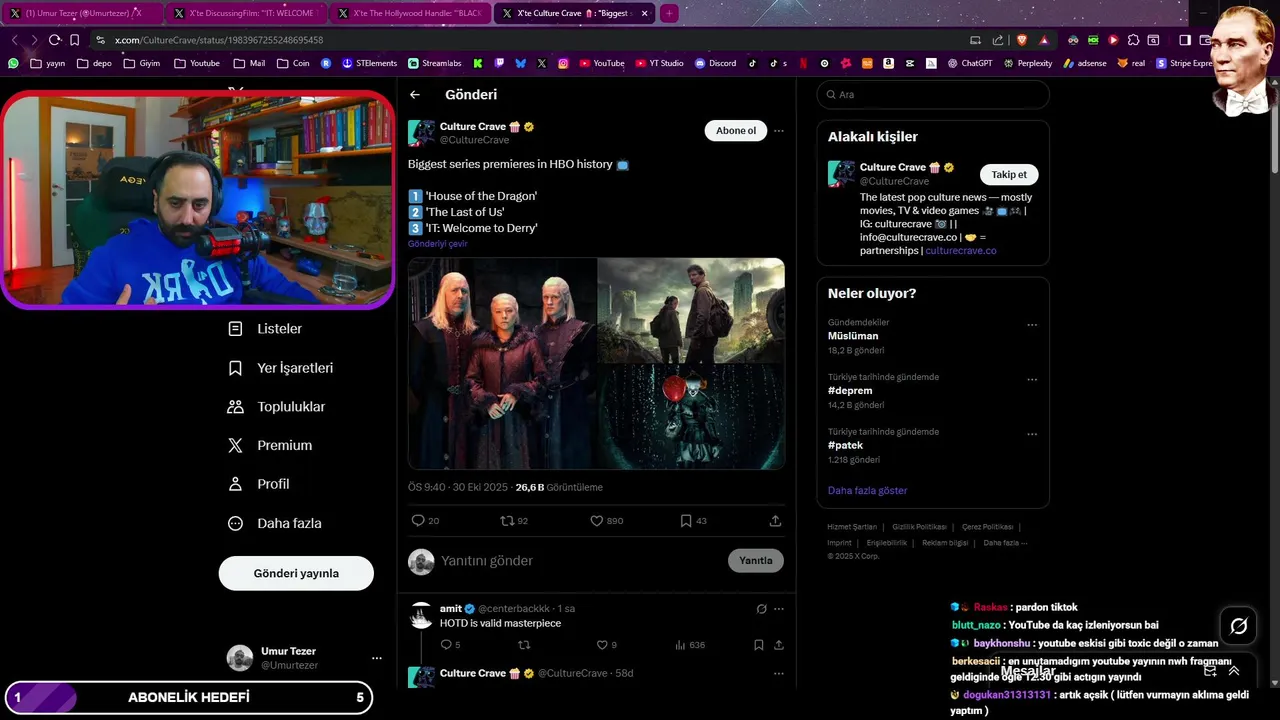
Task: Click the Gönderi yayınla button
Action: point(296,573)
